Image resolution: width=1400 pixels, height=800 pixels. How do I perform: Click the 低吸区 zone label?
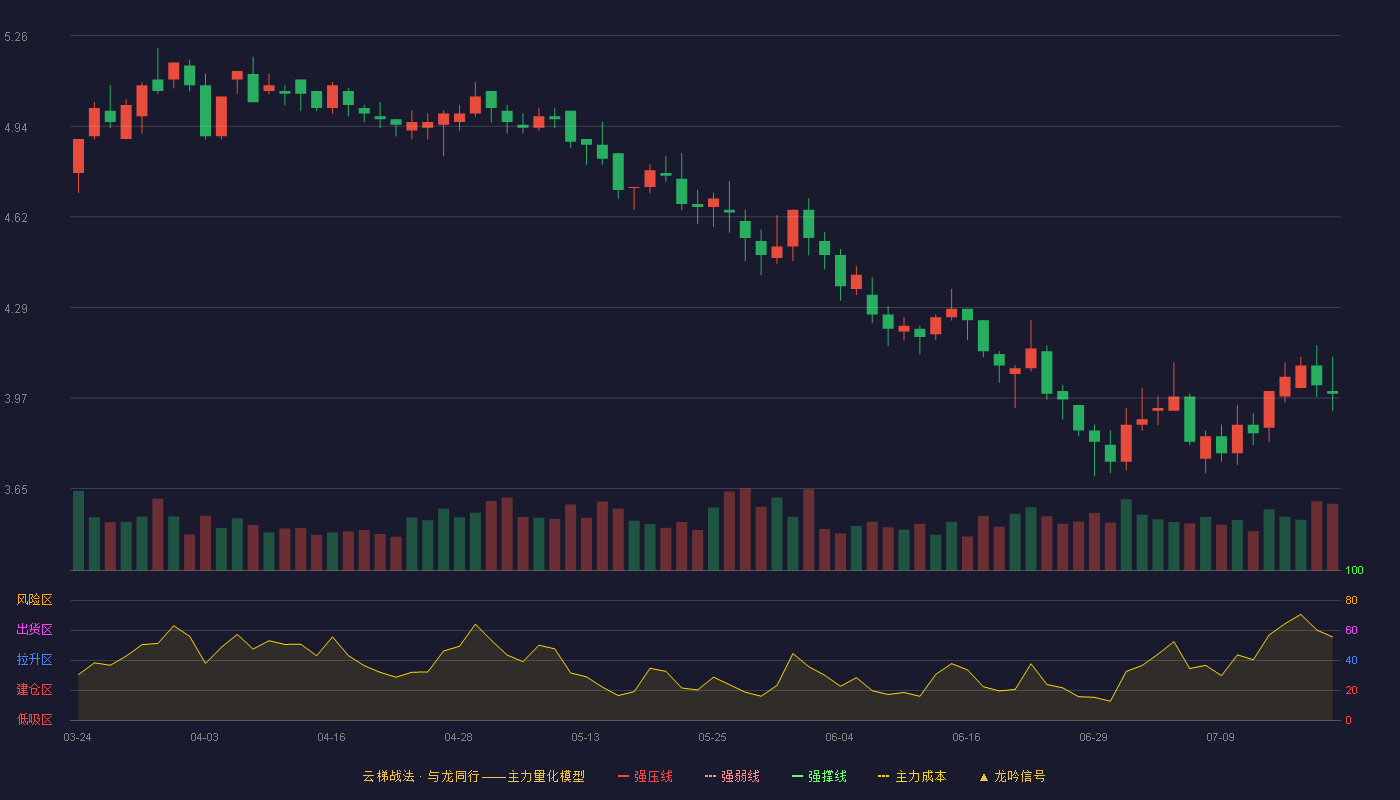point(34,720)
